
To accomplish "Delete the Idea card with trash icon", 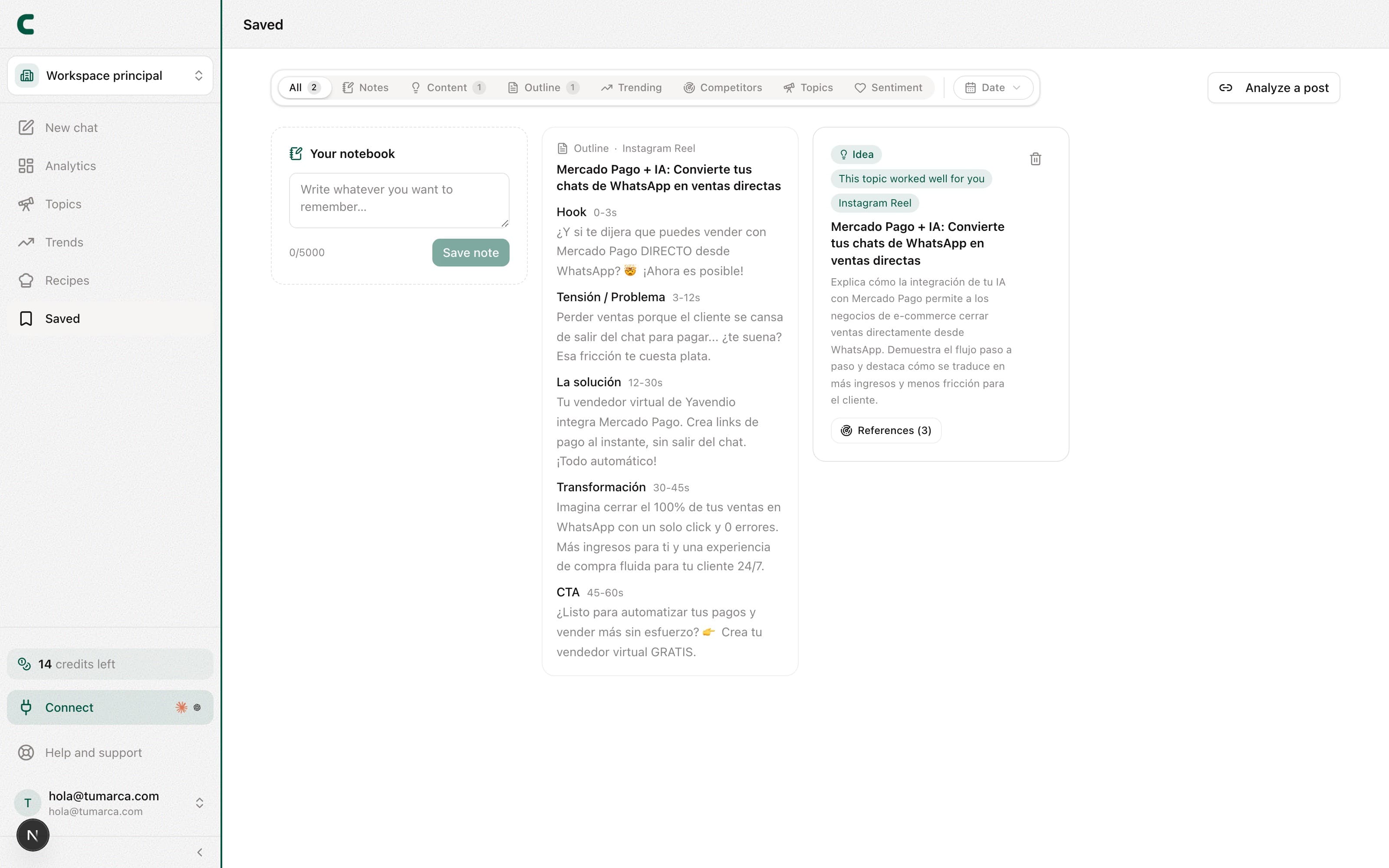I will coord(1035,159).
